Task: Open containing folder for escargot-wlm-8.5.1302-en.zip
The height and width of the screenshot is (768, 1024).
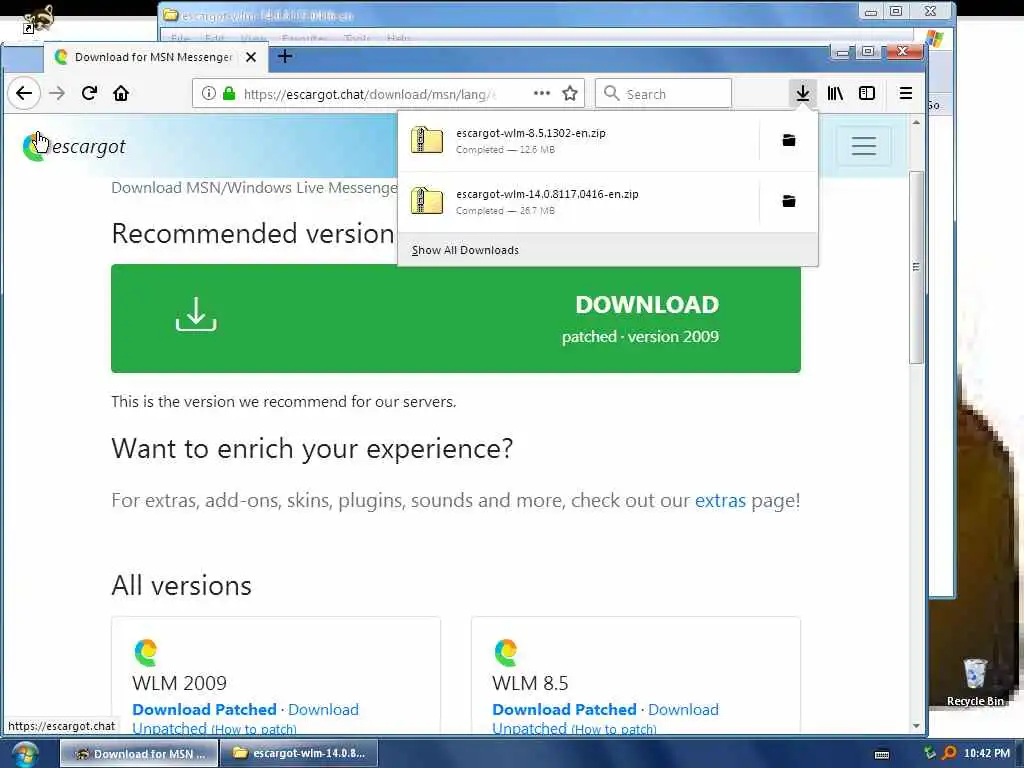Action: [x=789, y=140]
